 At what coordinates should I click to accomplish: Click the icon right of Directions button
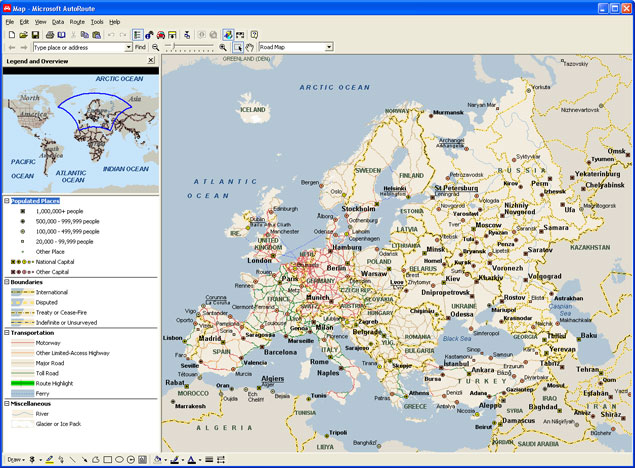click(187, 35)
